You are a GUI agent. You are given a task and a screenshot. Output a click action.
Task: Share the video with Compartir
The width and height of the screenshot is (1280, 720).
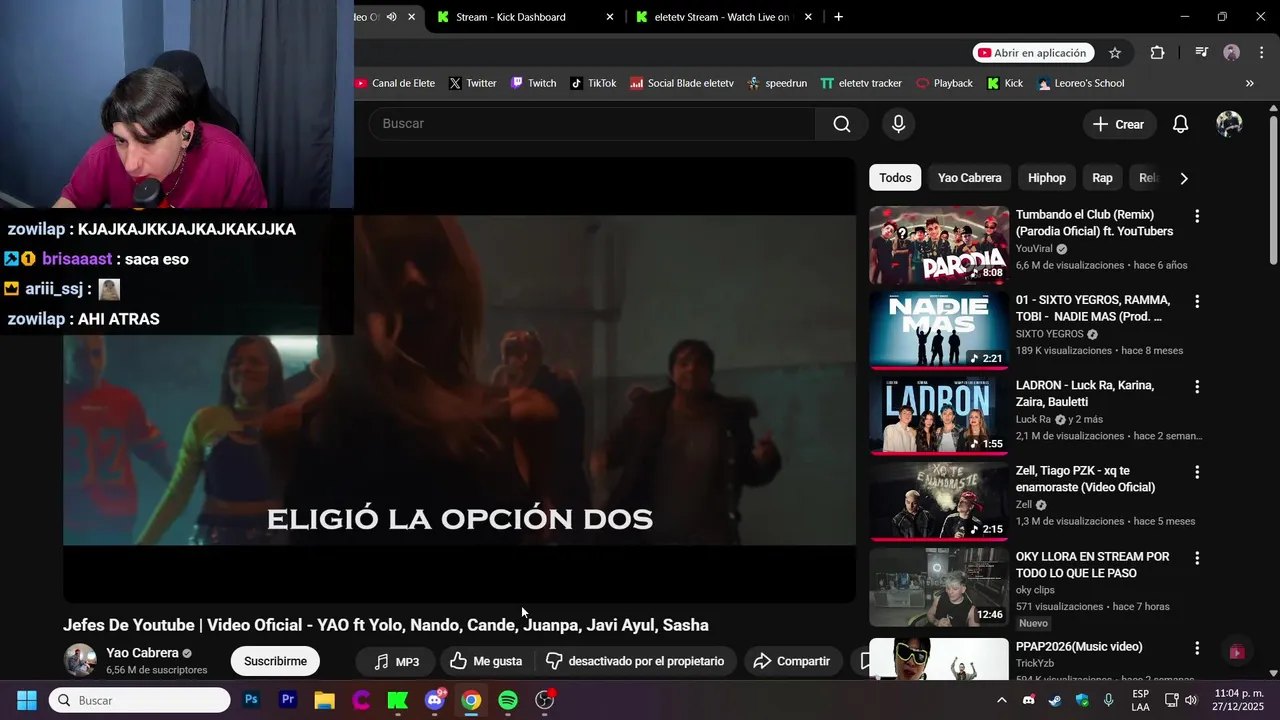coord(791,661)
